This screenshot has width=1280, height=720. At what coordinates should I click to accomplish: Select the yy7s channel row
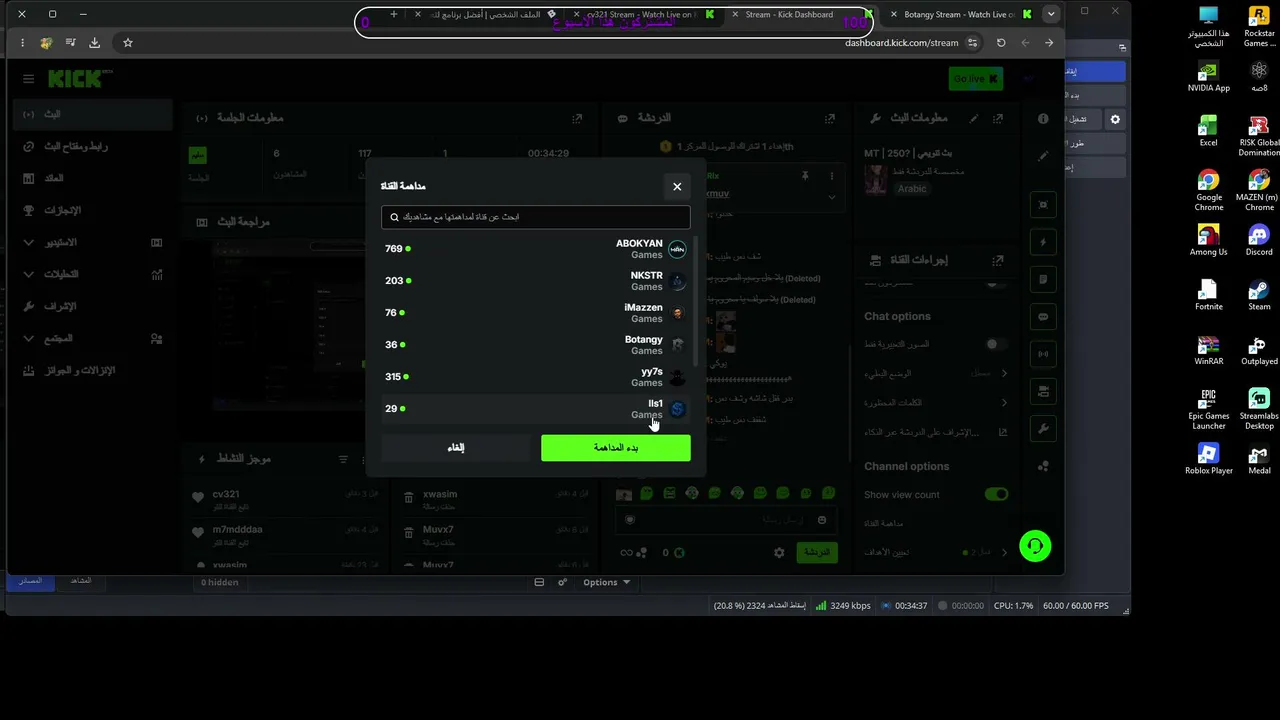pyautogui.click(x=535, y=377)
